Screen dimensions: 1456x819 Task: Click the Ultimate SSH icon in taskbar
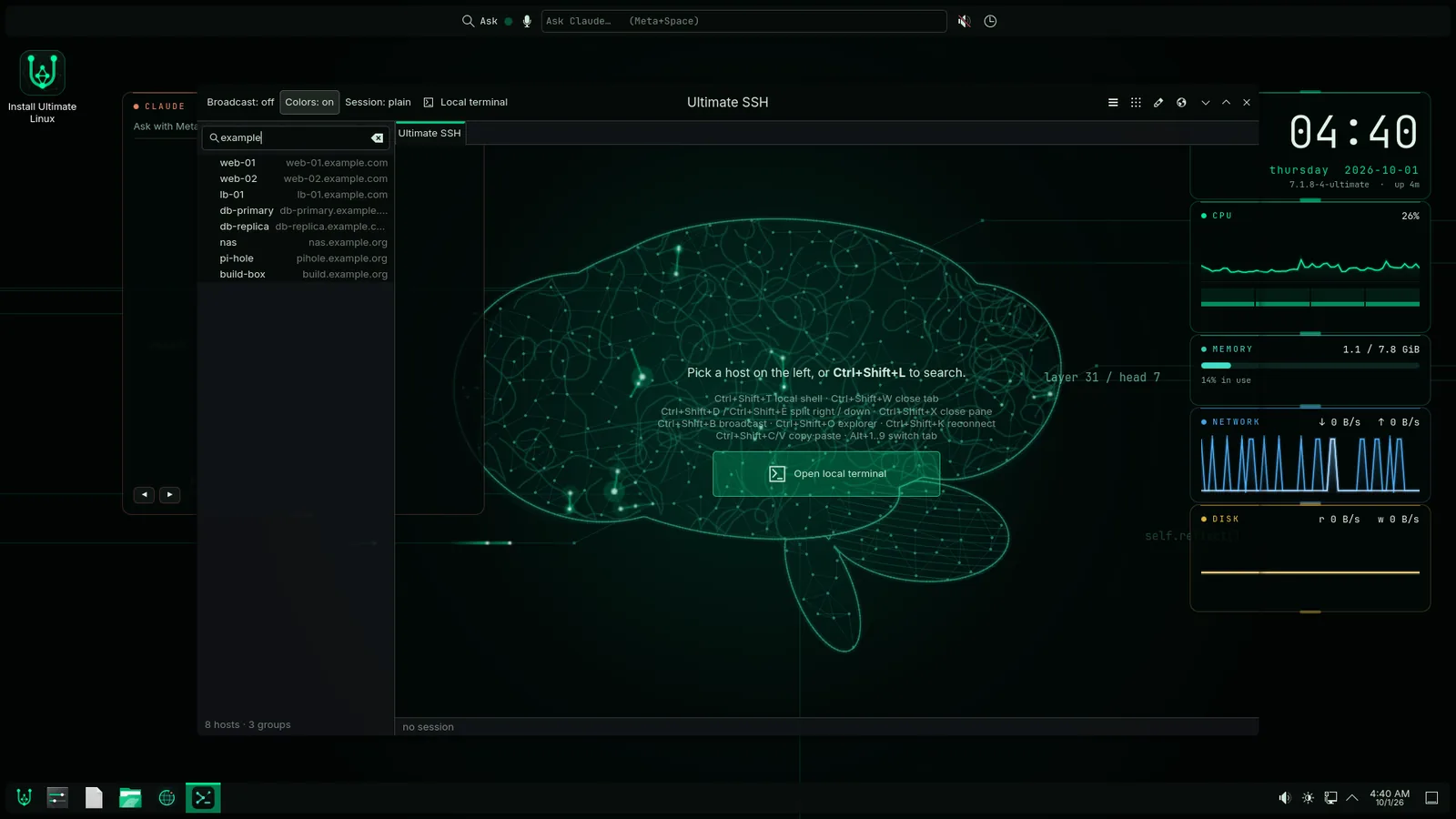[x=203, y=798]
